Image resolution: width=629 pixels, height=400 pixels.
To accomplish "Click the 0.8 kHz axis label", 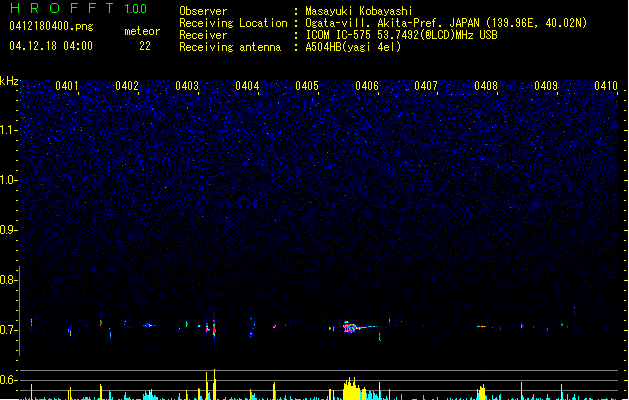I will (x=9, y=280).
